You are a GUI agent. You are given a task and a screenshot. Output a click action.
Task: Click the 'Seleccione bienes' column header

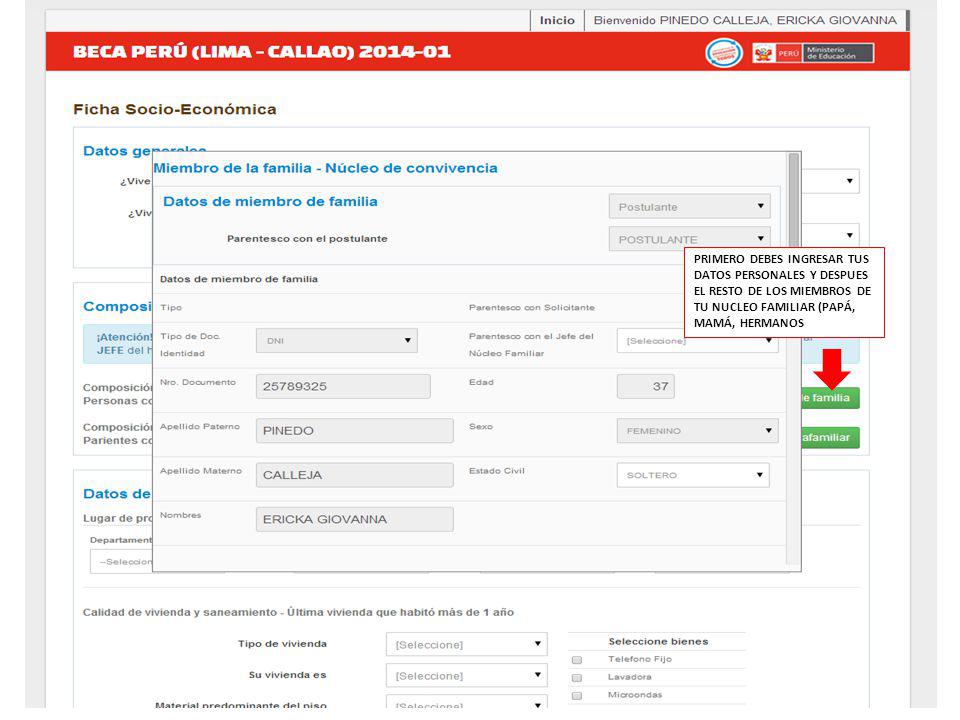(658, 642)
